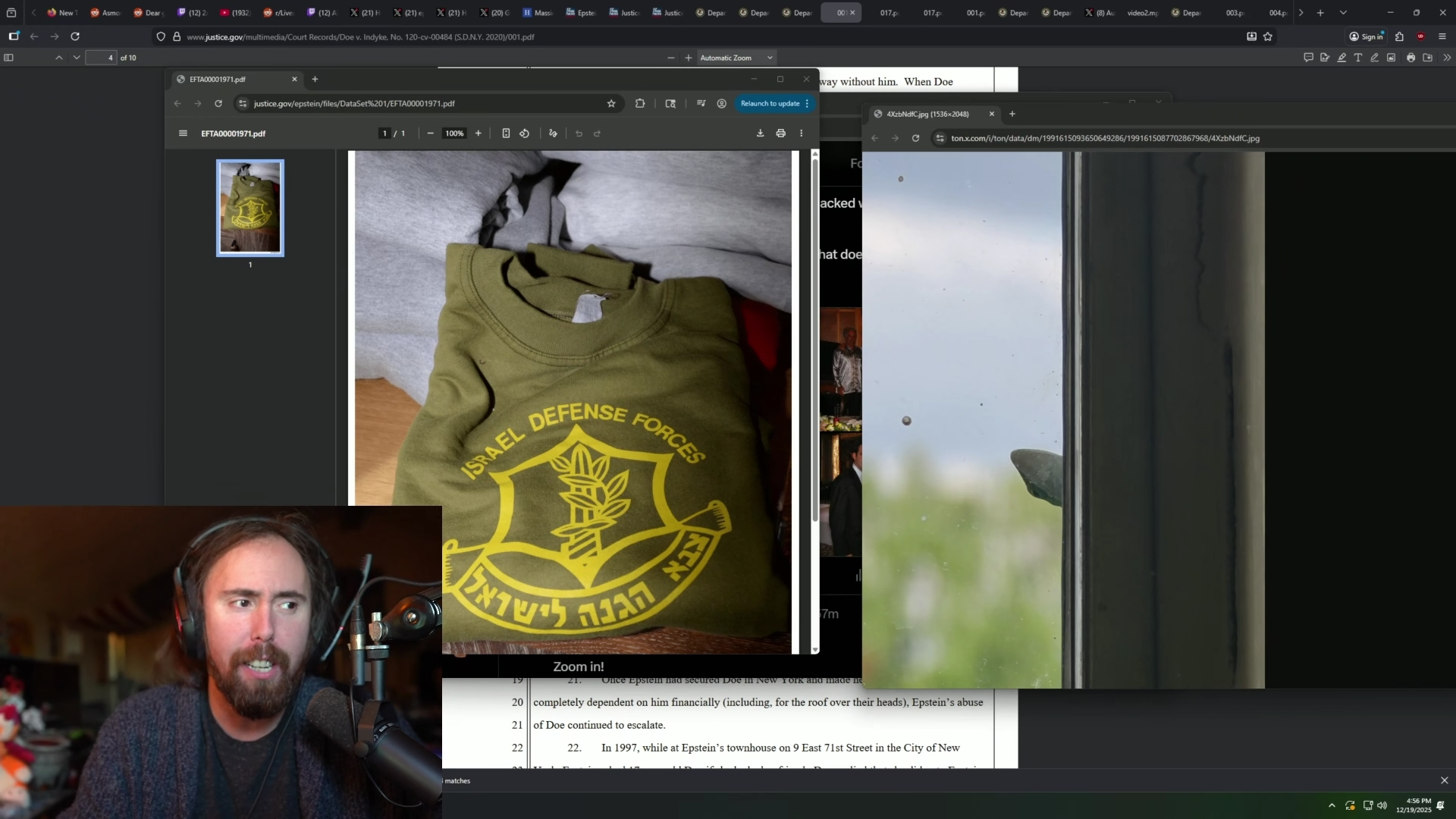Select the page 1 thumbnail of the PDF
This screenshot has height=819, width=1456.
point(250,208)
